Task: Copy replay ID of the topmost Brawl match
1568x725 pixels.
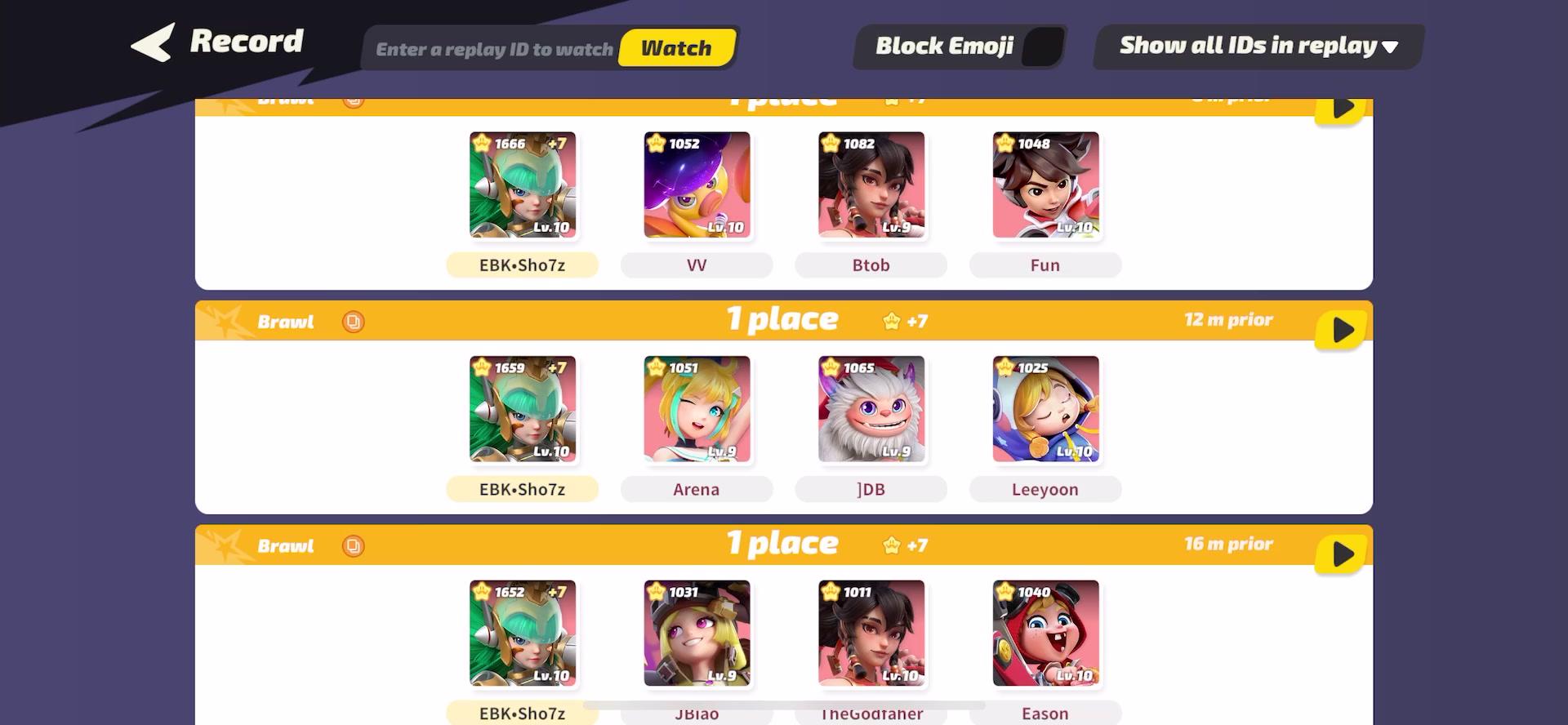Action: (353, 101)
